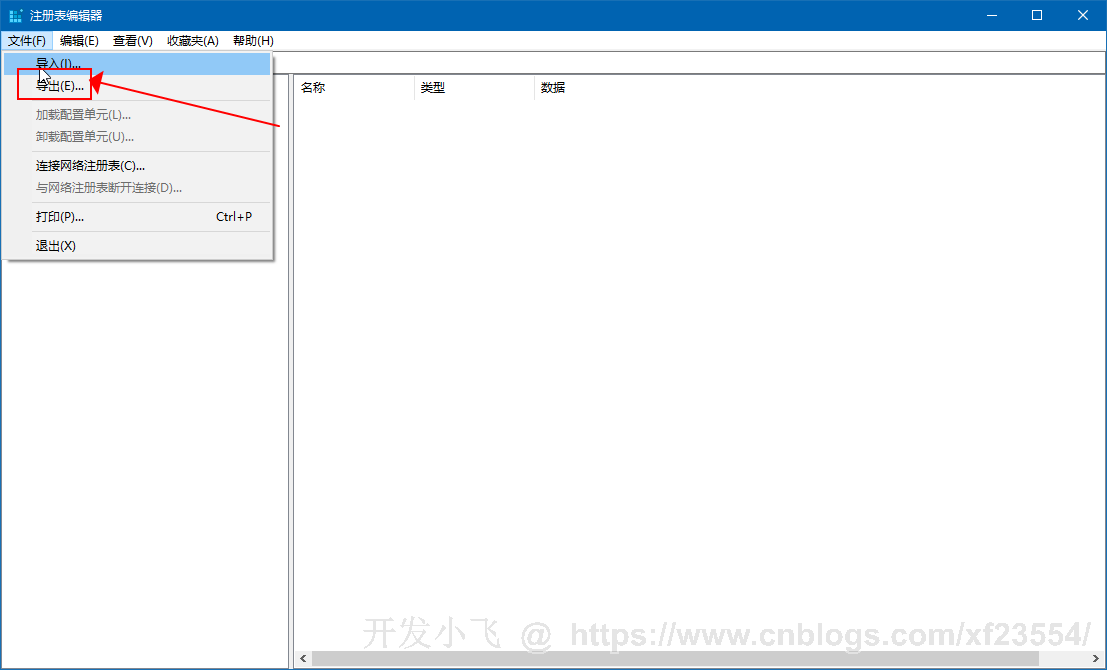Click the Registry Editor title bar icon
Image resolution: width=1107 pixels, height=670 pixels.
pos(15,15)
